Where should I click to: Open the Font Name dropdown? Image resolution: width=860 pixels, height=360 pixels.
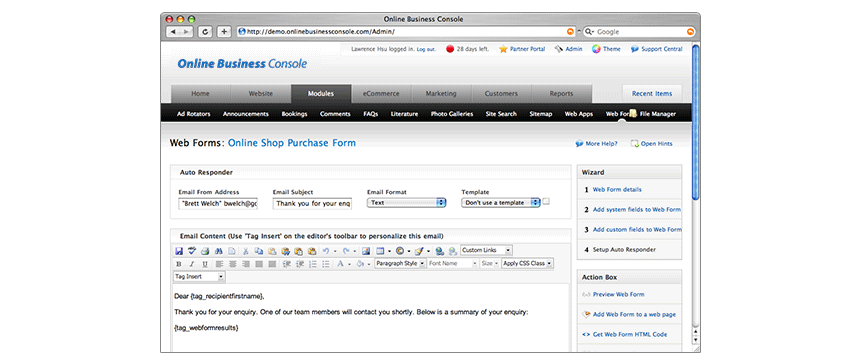tap(453, 263)
